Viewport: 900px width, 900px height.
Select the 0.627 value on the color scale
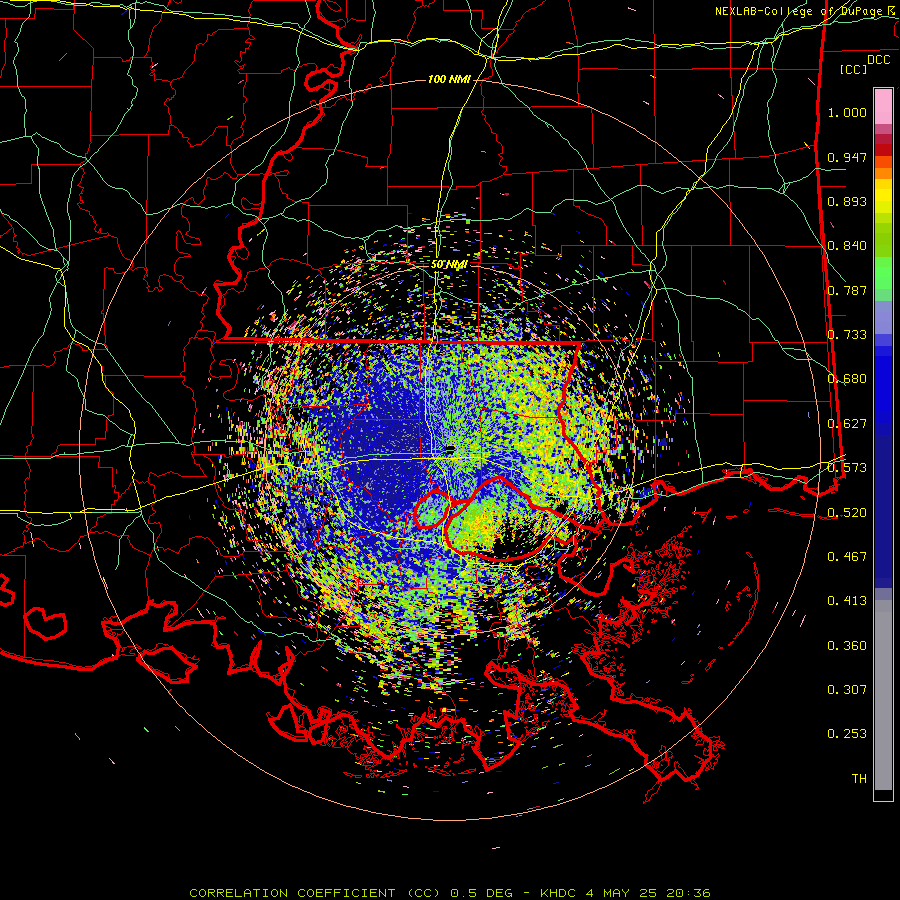(x=847, y=424)
